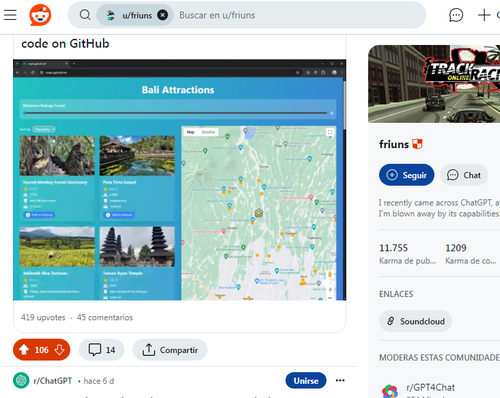The width and height of the screenshot is (500, 398).
Task: Click the 'hace 6 d' timestamp
Action: click(x=99, y=381)
